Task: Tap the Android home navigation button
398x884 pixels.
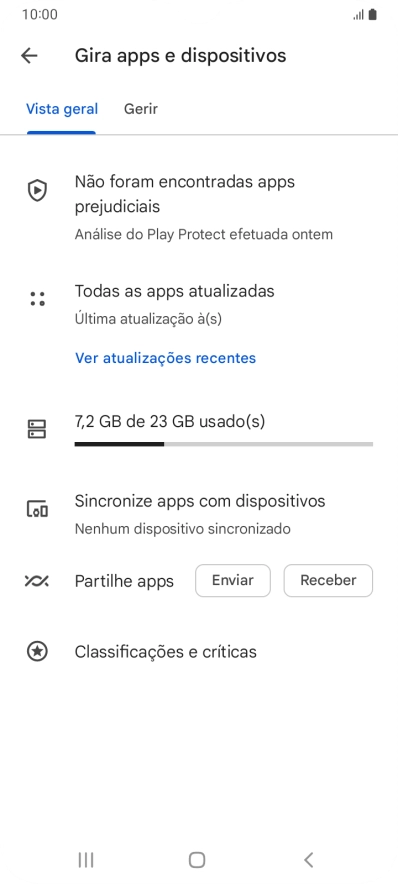Action: pos(197,860)
